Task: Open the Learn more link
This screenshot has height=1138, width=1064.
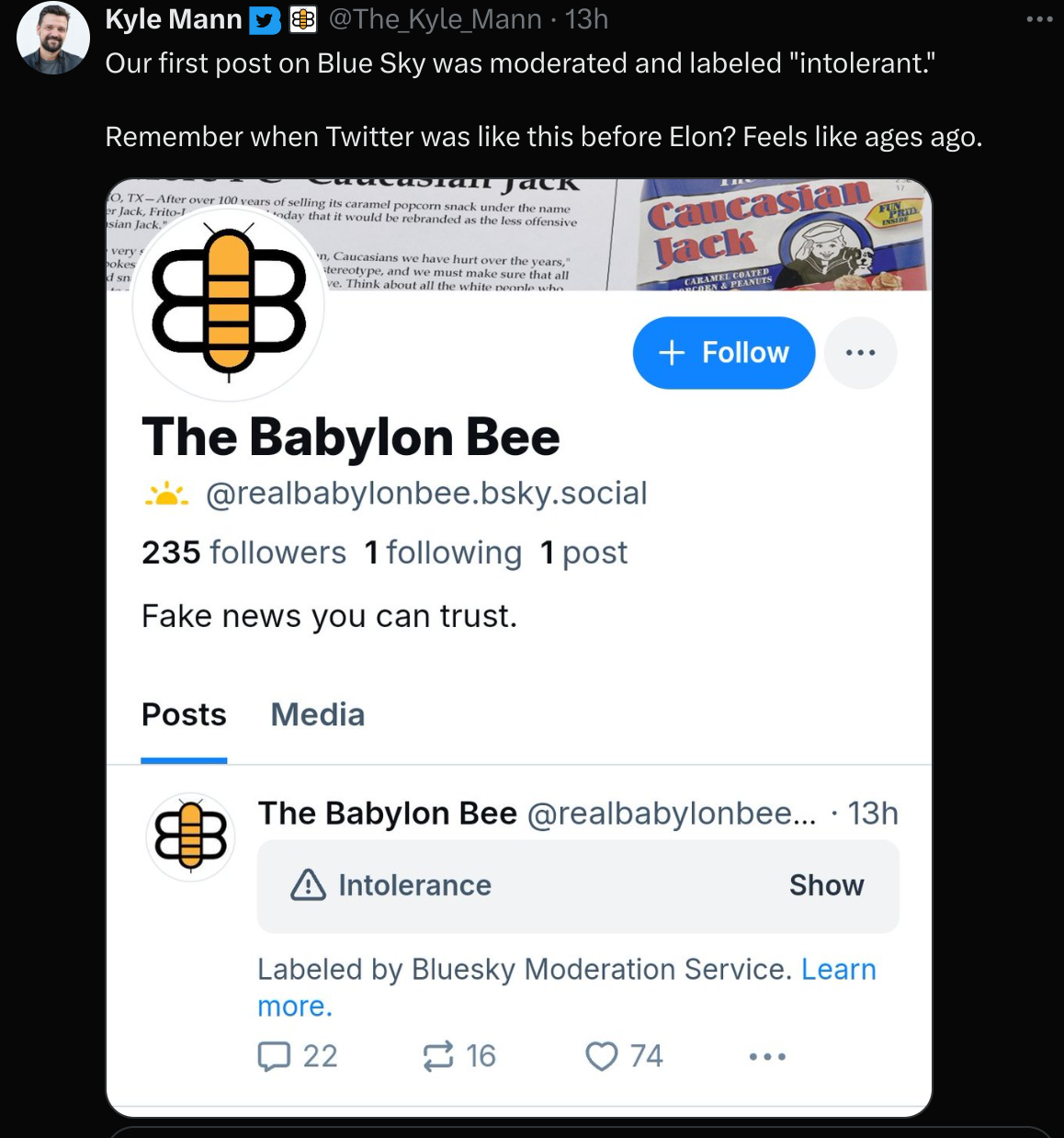Action: tap(567, 988)
